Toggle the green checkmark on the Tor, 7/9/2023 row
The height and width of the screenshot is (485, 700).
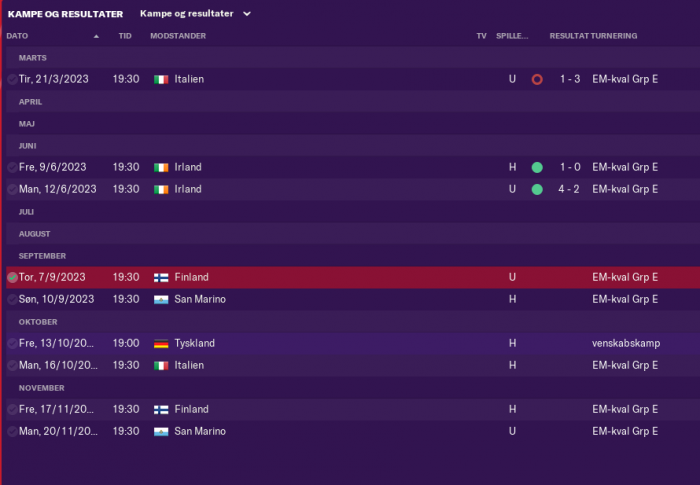click(x=12, y=277)
